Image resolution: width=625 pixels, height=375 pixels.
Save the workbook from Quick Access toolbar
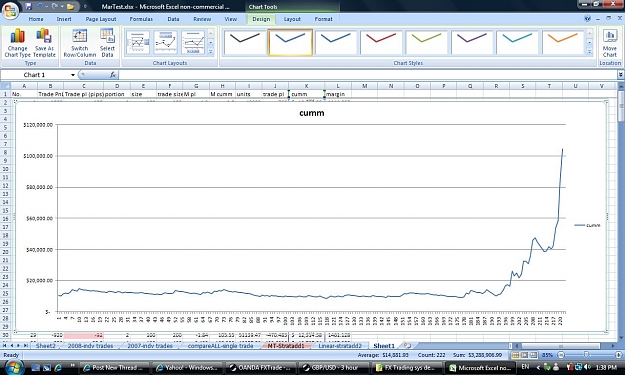click(x=29, y=6)
